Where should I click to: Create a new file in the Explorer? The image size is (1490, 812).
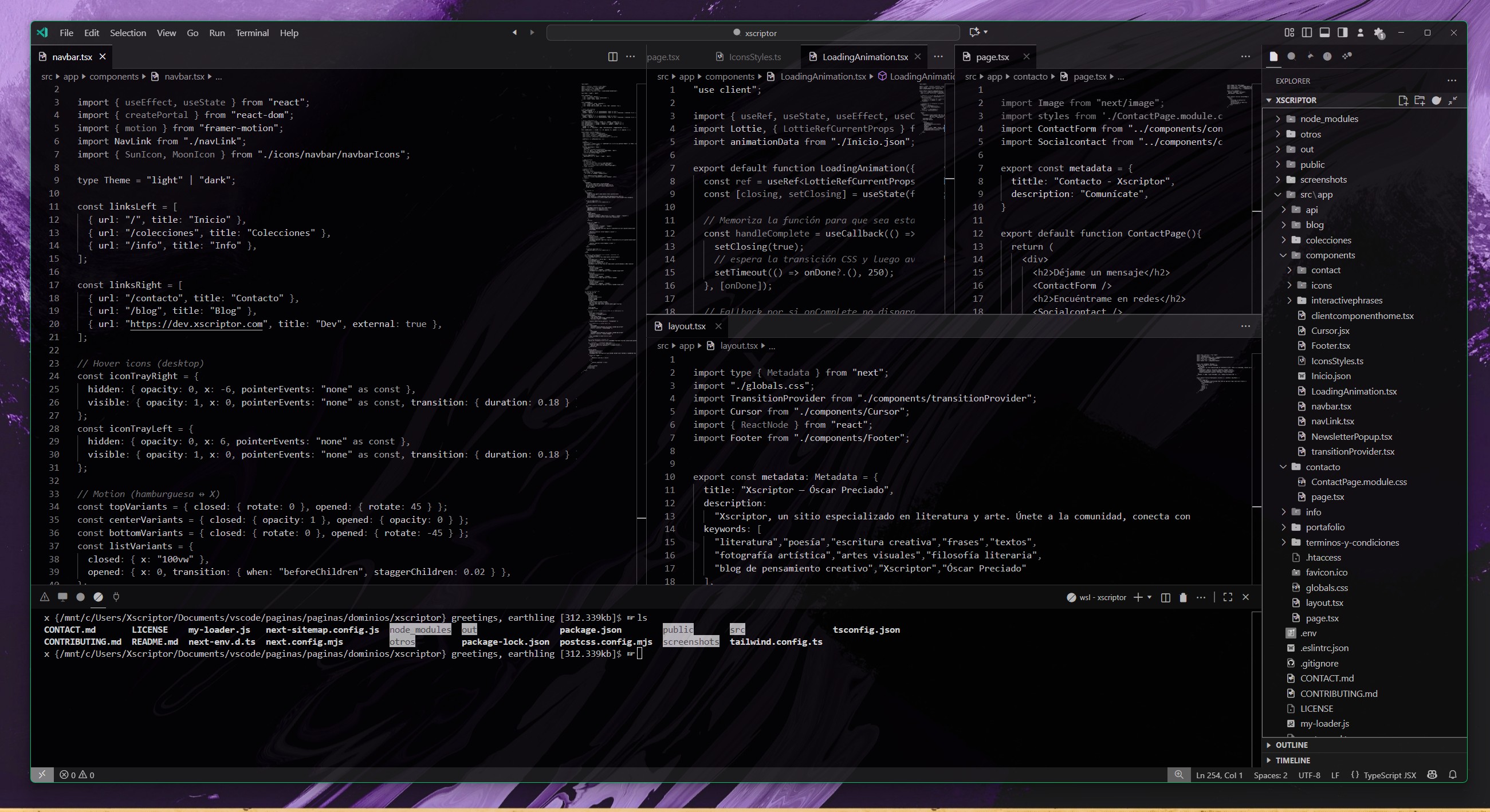pyautogui.click(x=1403, y=100)
